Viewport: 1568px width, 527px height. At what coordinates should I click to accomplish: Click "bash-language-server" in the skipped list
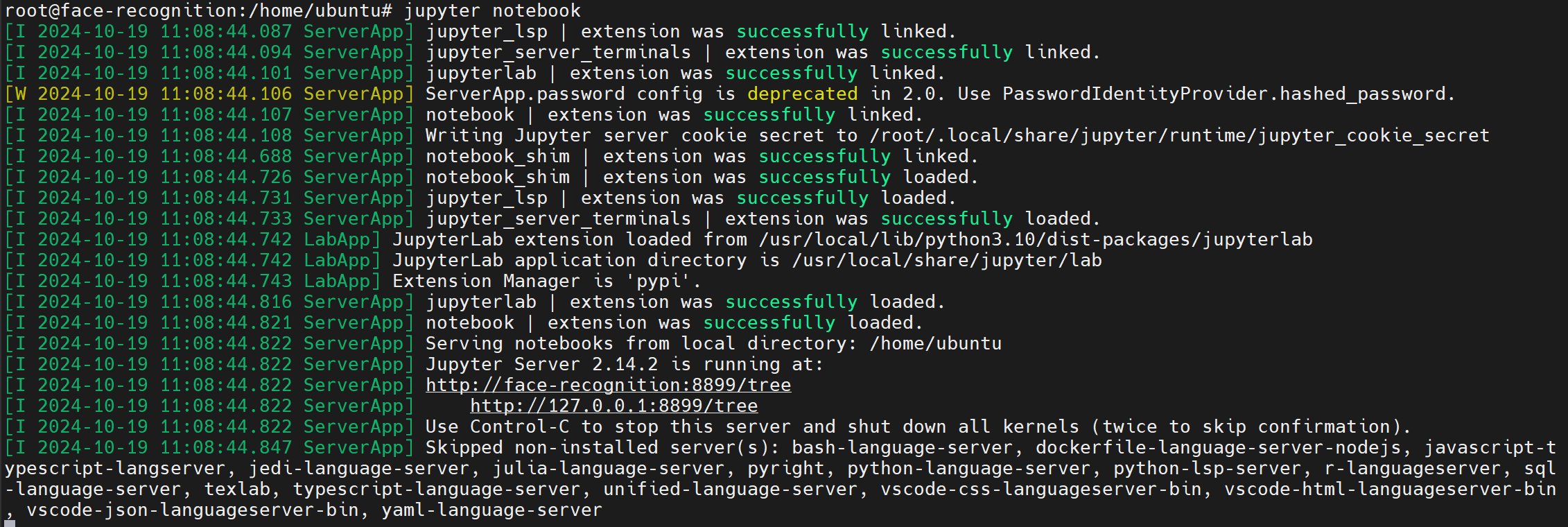click(x=902, y=448)
